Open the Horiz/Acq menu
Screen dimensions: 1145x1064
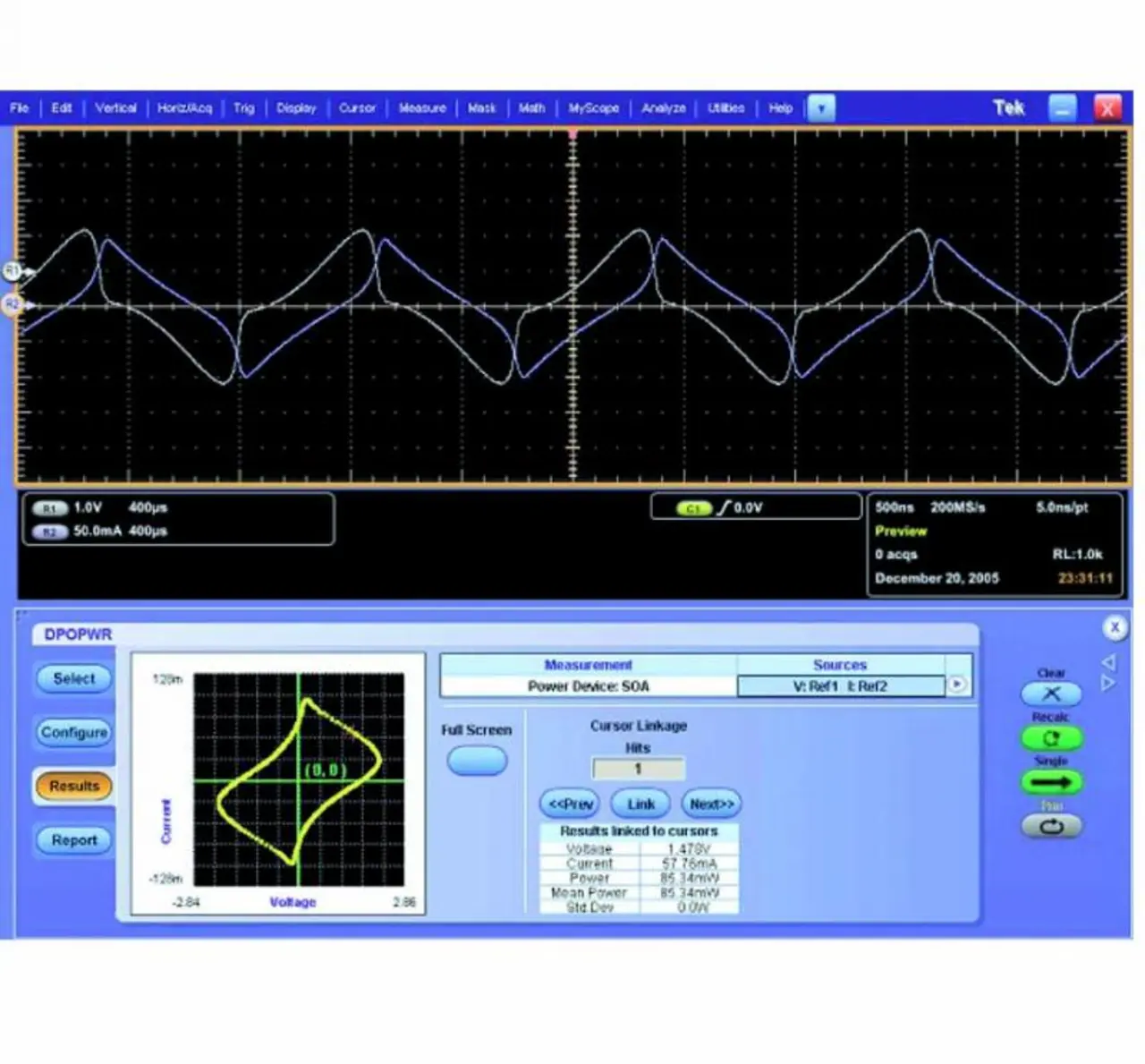[x=185, y=108]
